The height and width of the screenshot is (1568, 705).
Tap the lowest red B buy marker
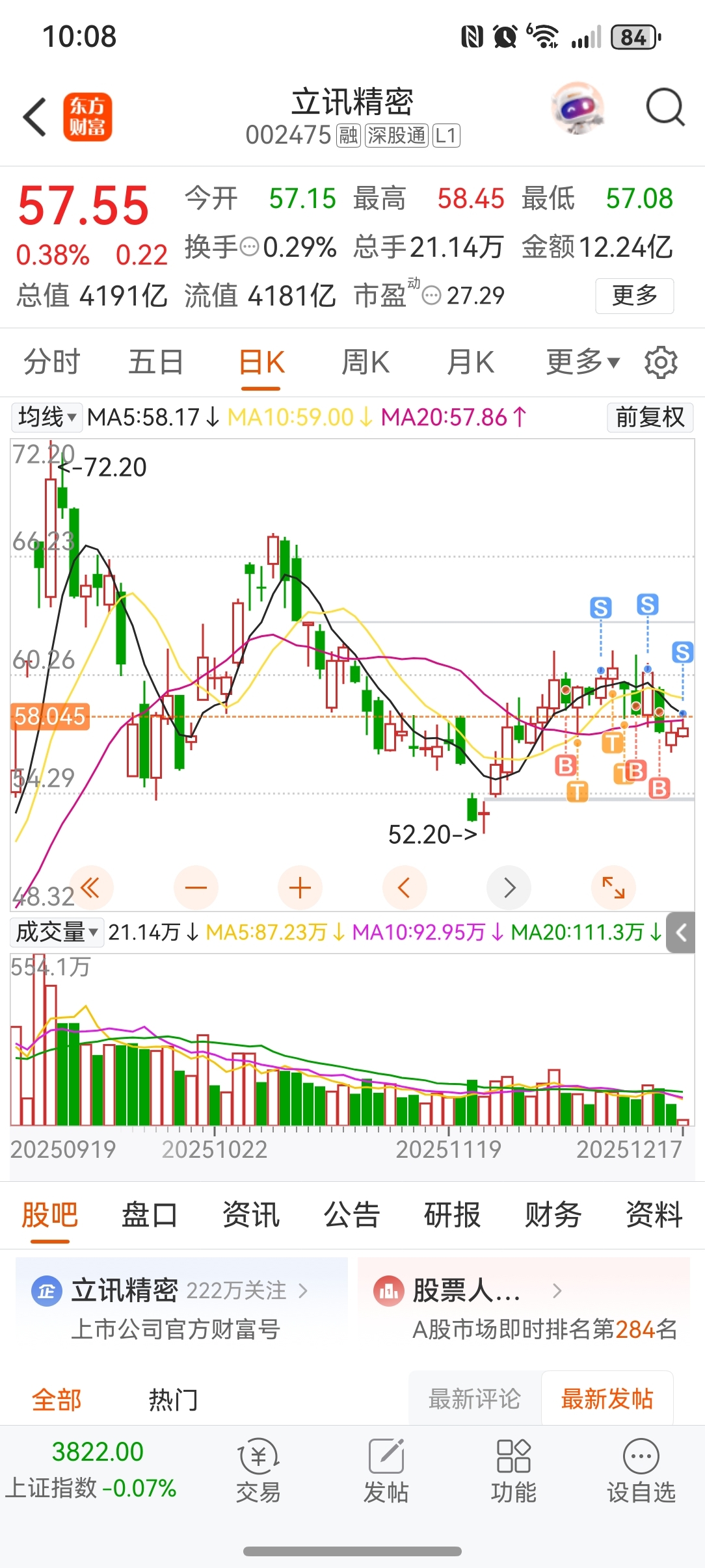[x=659, y=789]
